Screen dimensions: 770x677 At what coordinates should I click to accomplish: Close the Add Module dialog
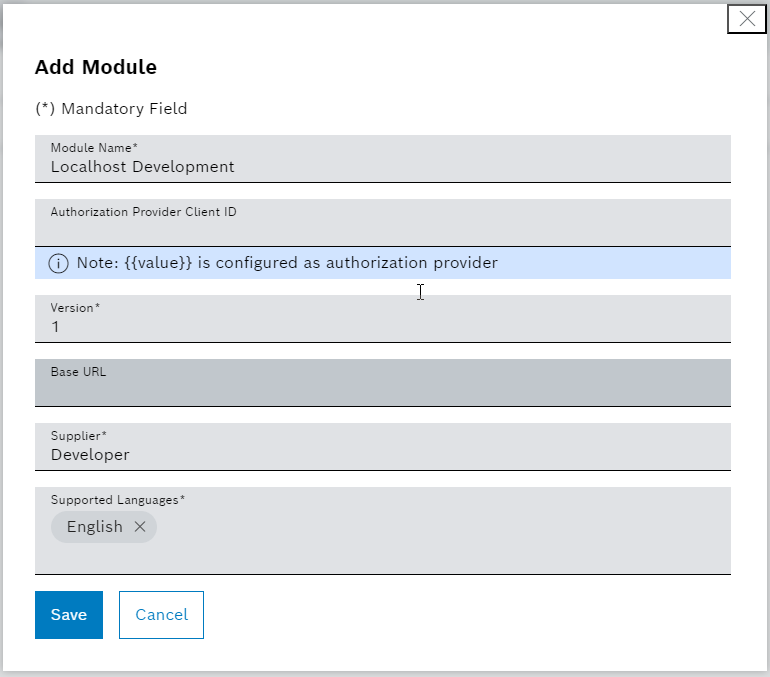[x=746, y=19]
